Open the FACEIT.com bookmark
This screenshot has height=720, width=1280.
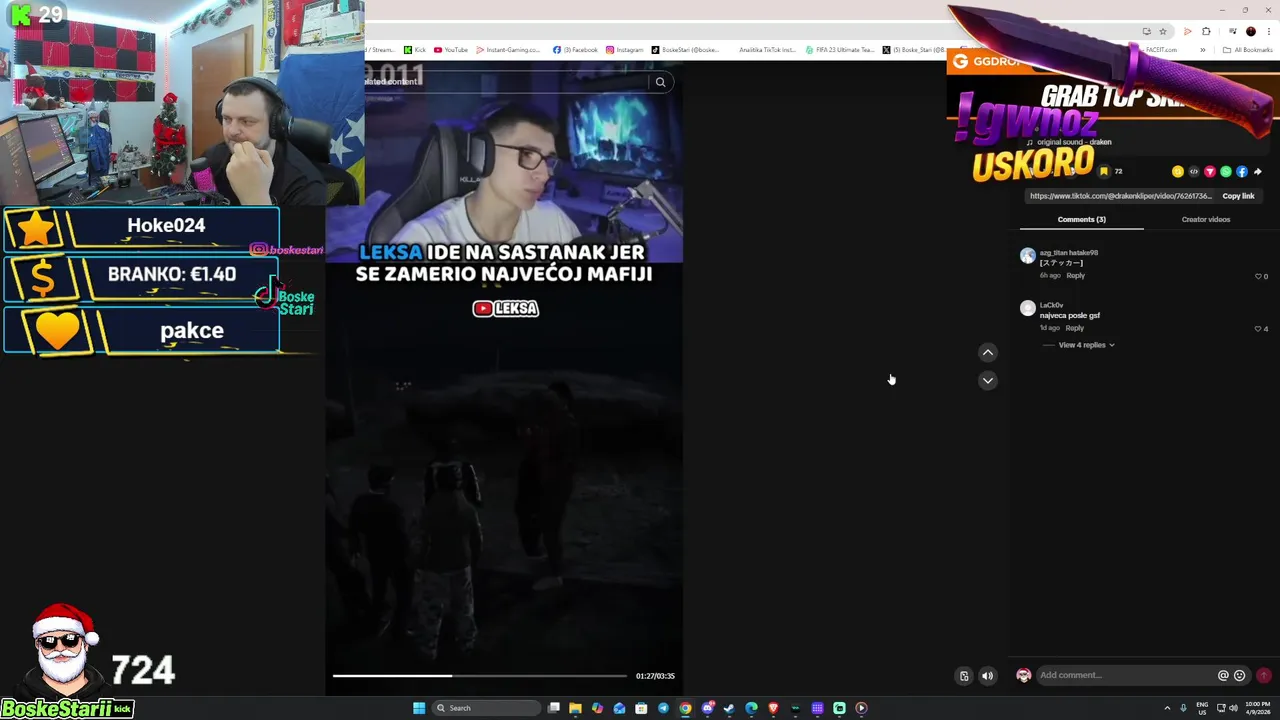[x=1161, y=49]
